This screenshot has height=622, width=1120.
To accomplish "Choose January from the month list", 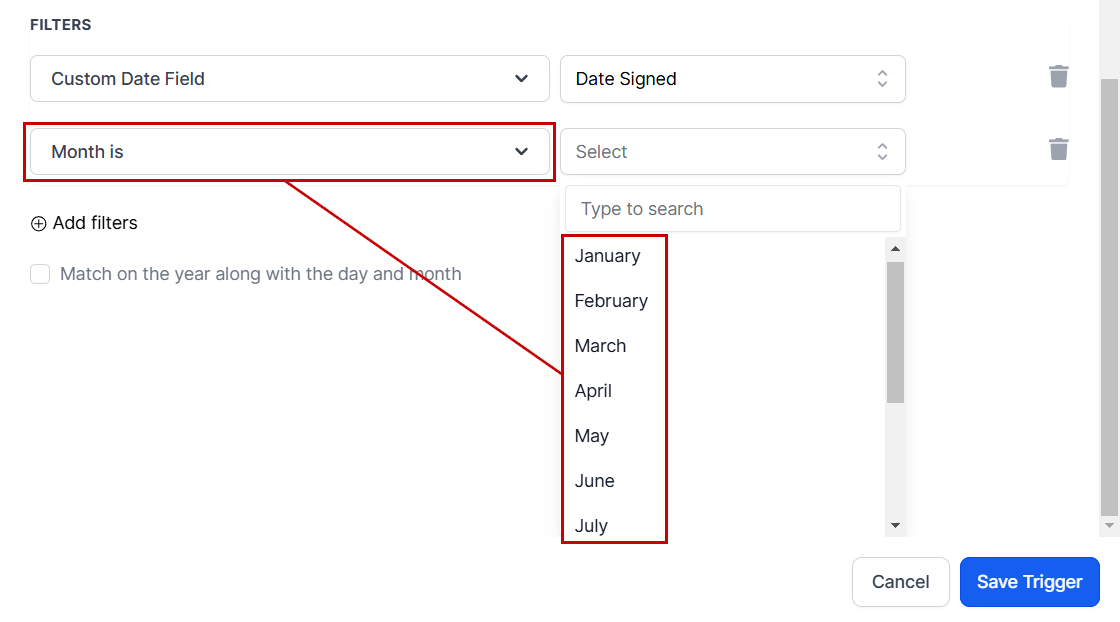I will [x=608, y=256].
